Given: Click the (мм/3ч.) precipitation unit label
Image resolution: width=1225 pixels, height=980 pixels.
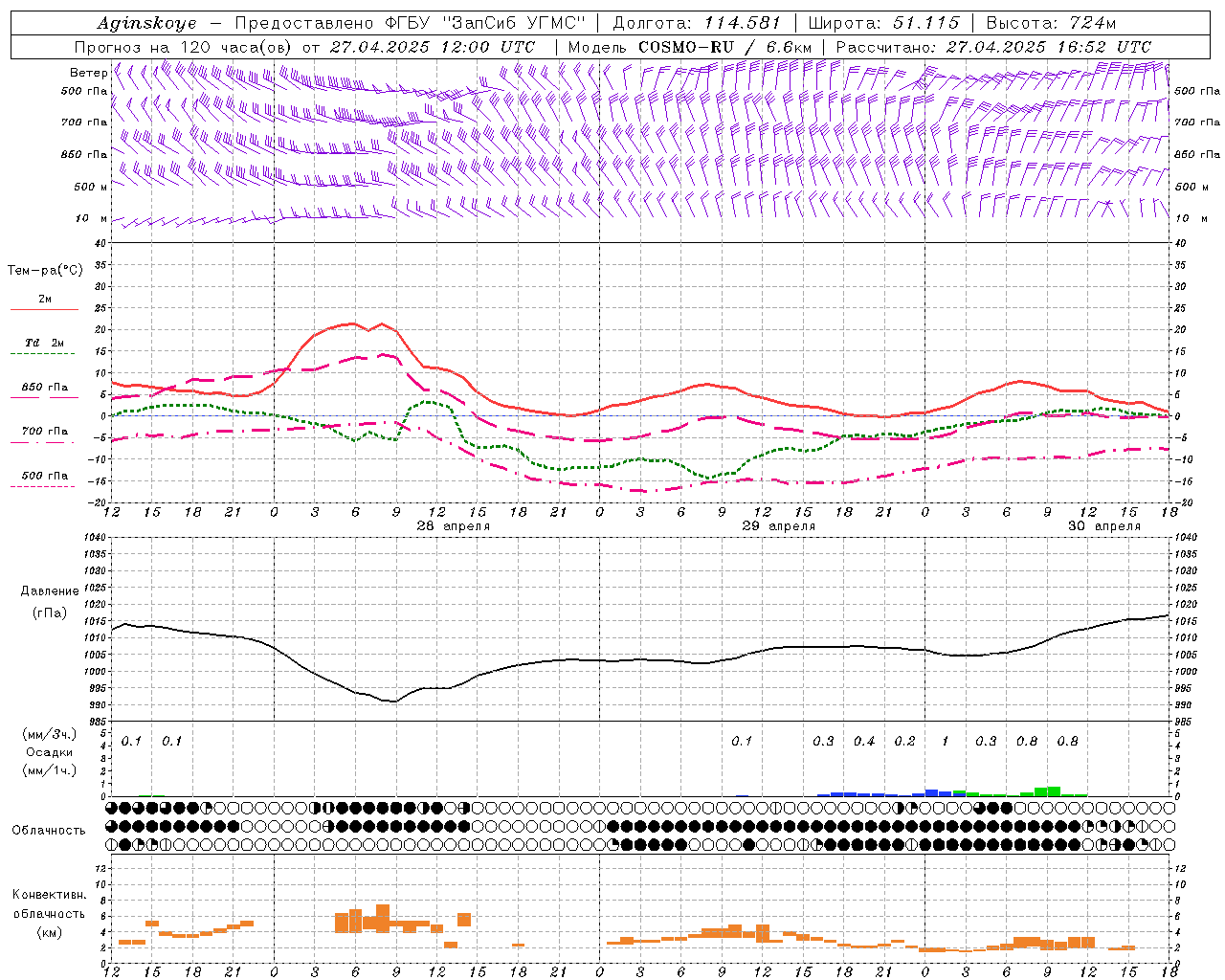Looking at the screenshot, I should (50, 735).
